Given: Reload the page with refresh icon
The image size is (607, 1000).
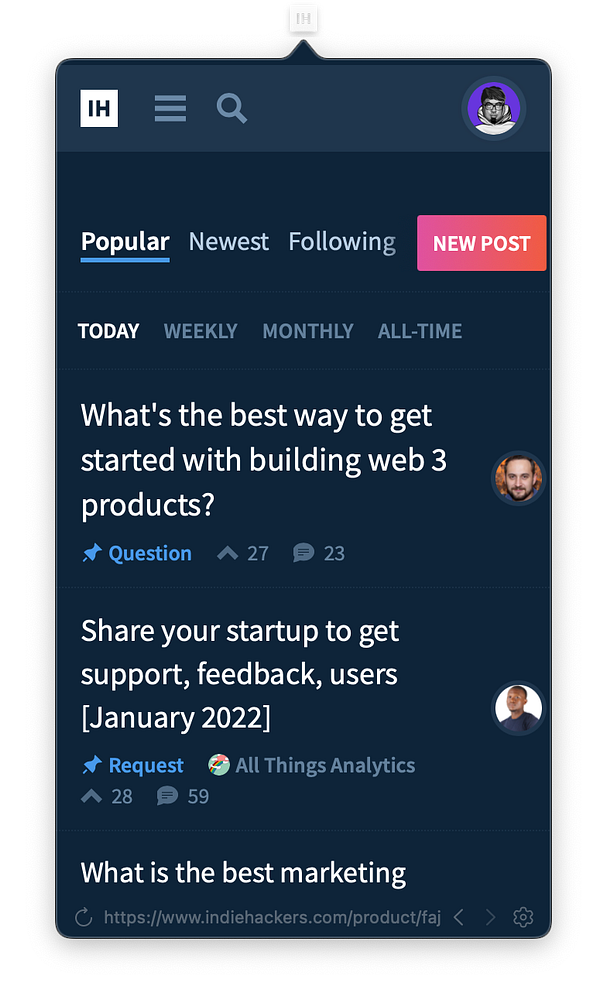Looking at the screenshot, I should [84, 917].
